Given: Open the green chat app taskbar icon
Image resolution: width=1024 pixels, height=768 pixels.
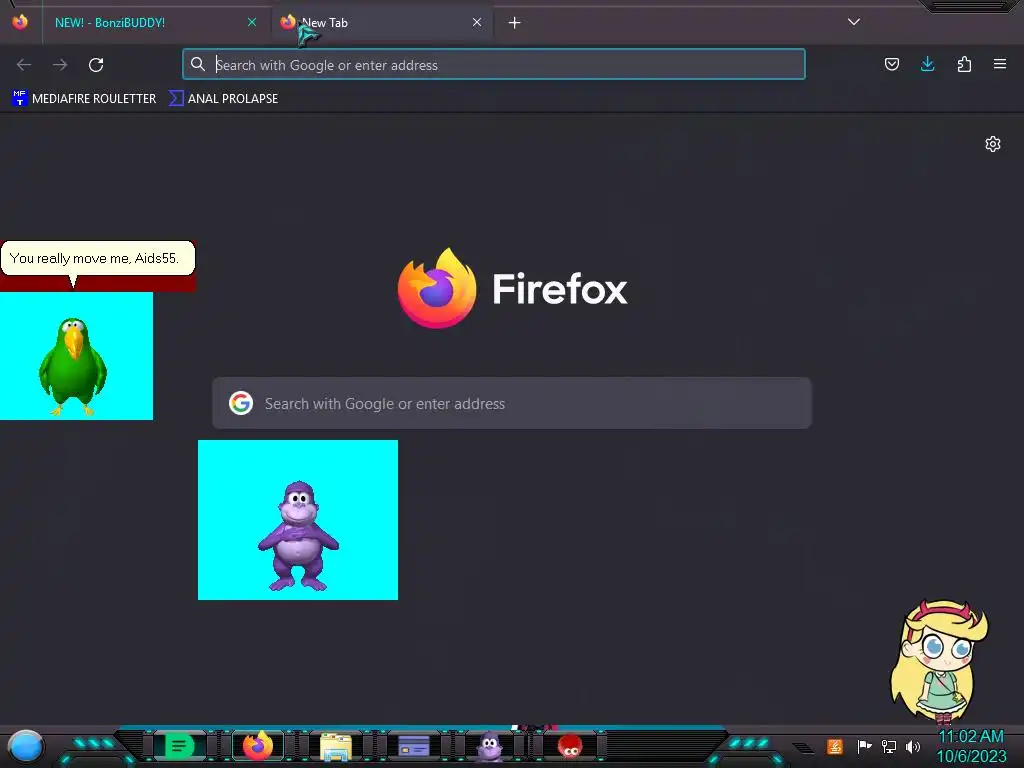Looking at the screenshot, I should click(x=179, y=746).
